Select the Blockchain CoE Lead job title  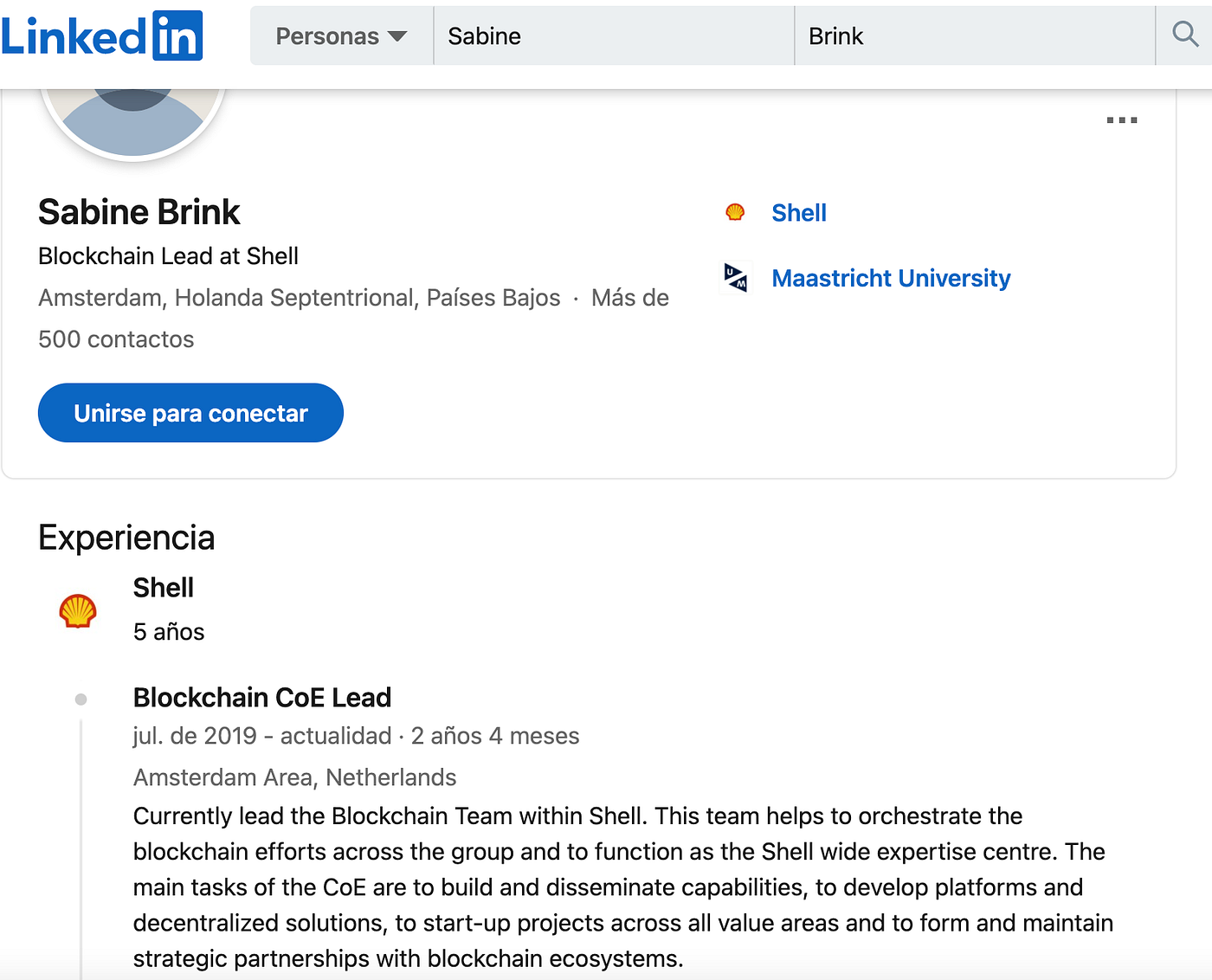pyautogui.click(x=262, y=698)
